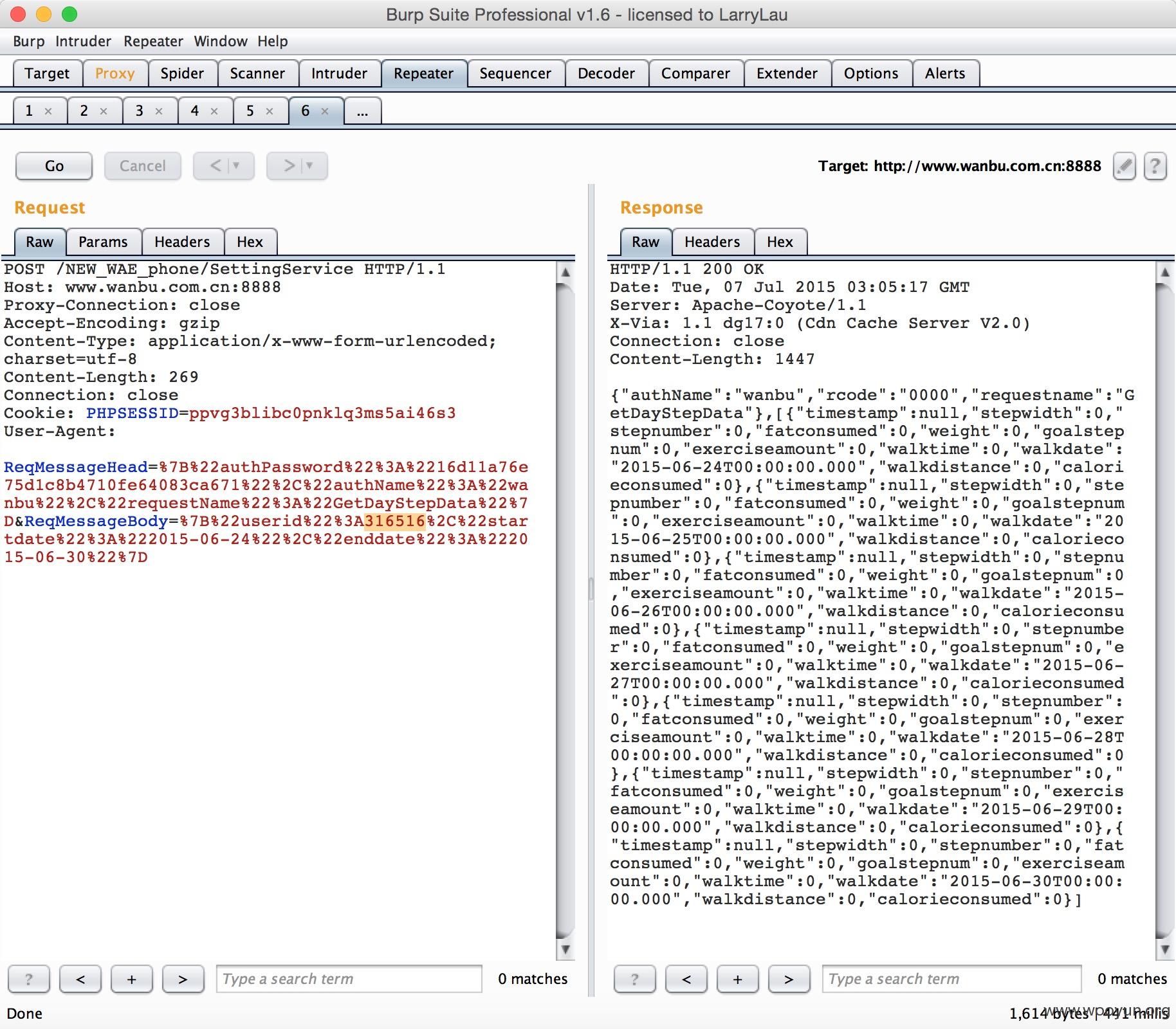Screen dimensions: 1176x1029
Task: Open request search help question-mark button
Action: [x=28, y=979]
